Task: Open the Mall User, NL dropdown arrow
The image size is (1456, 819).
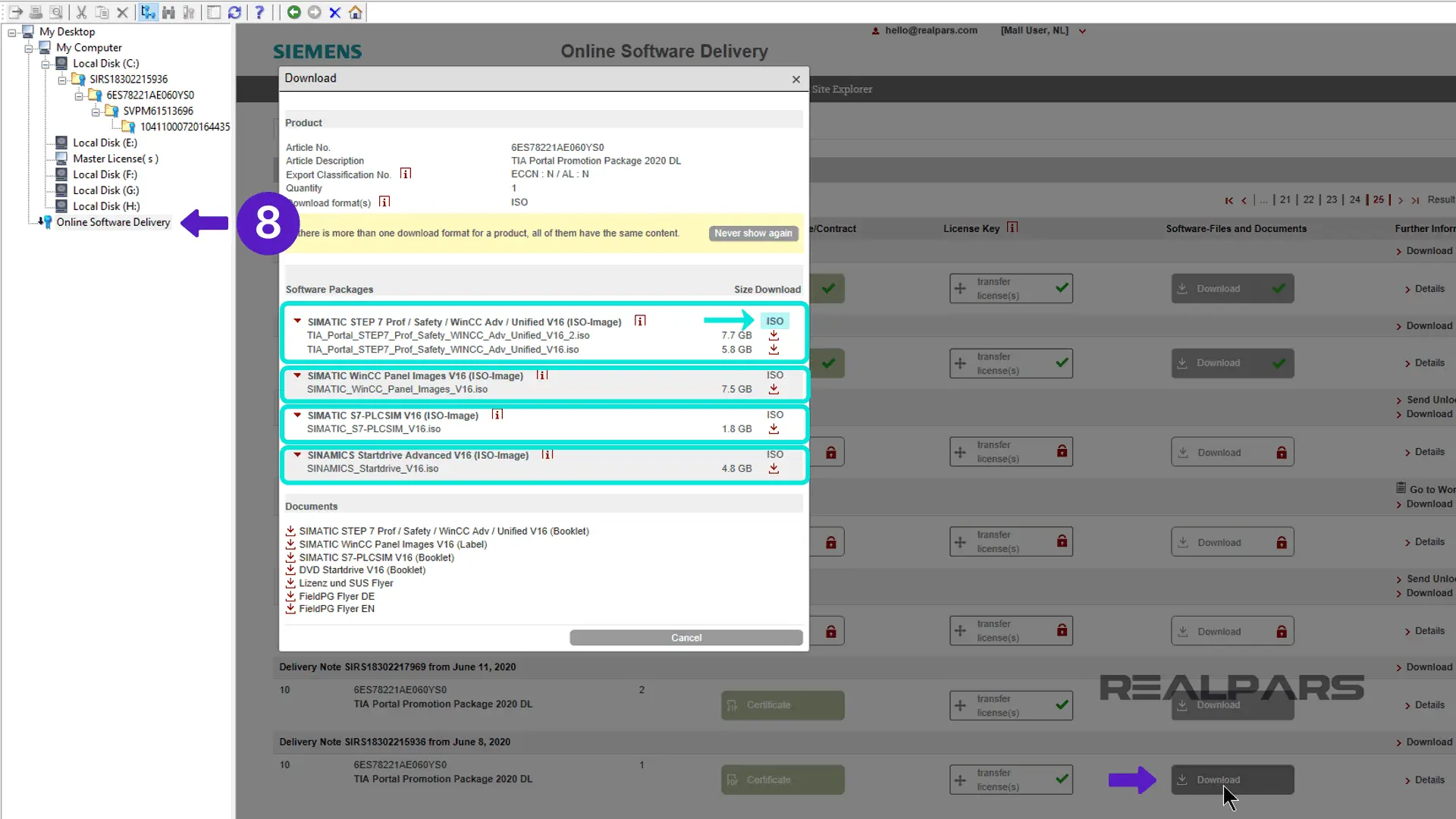Action: tap(1082, 31)
